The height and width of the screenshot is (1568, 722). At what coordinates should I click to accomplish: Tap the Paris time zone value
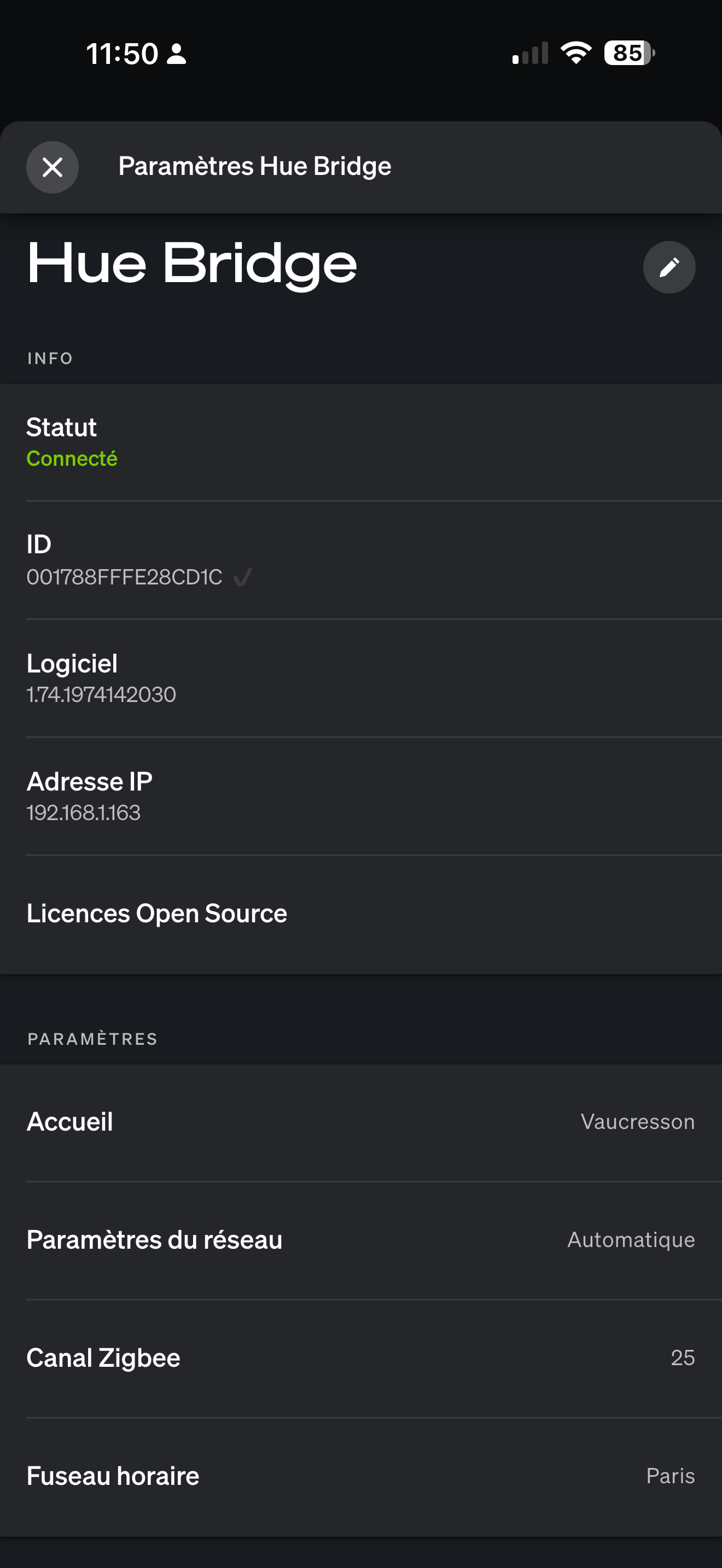669,1476
